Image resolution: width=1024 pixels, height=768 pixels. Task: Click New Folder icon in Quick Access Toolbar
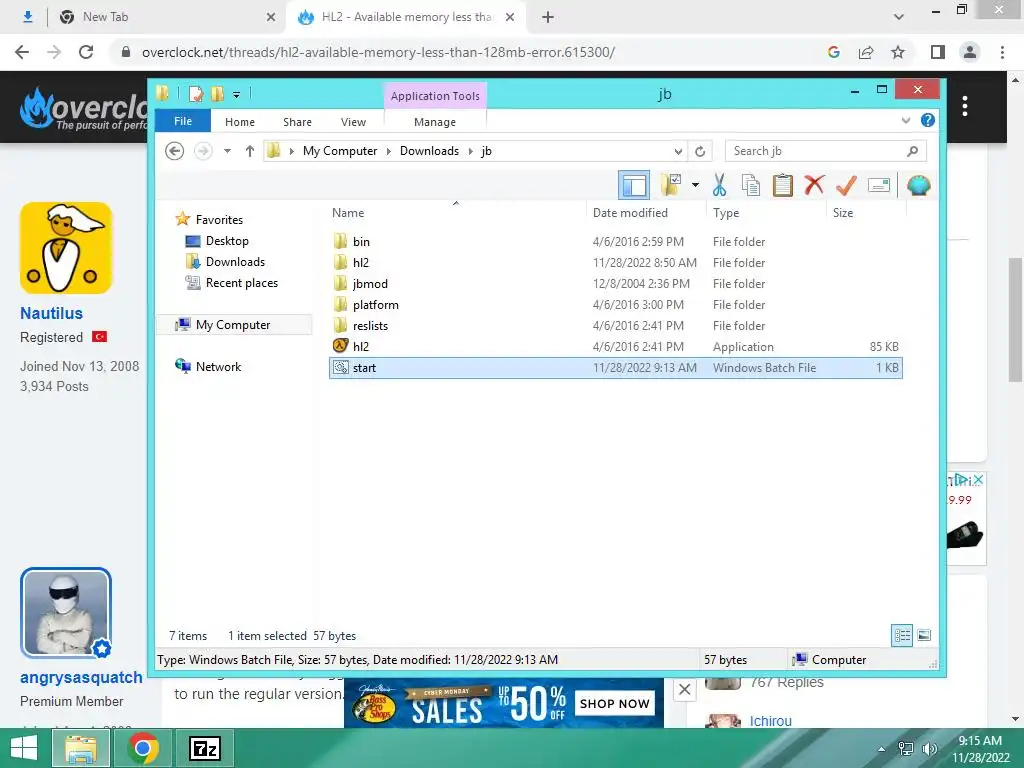pos(217,95)
